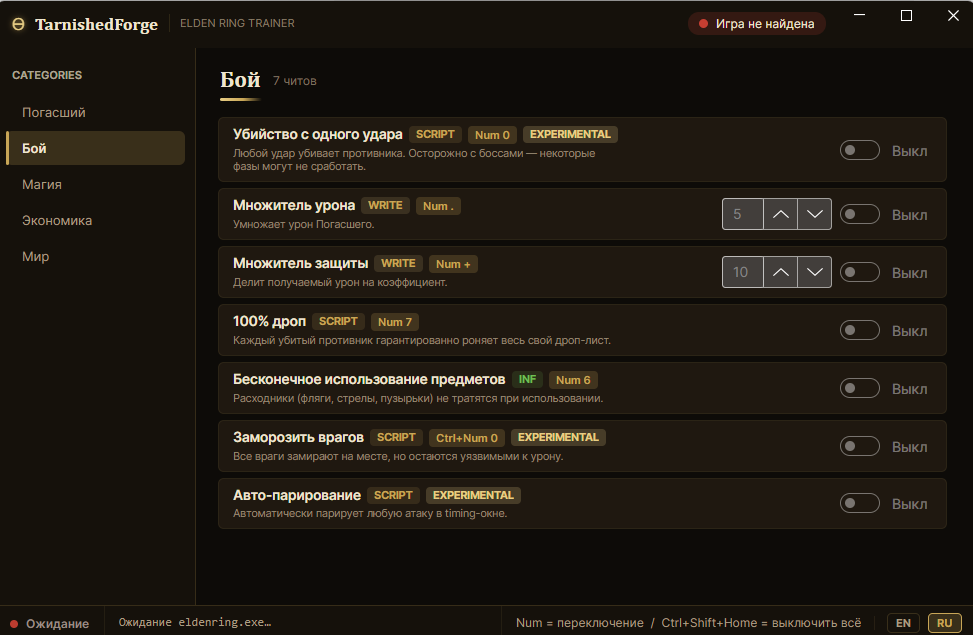Image resolution: width=973 pixels, height=635 pixels.
Task: Decrease the Множитель защиты value with down arrow
Action: 815,272
